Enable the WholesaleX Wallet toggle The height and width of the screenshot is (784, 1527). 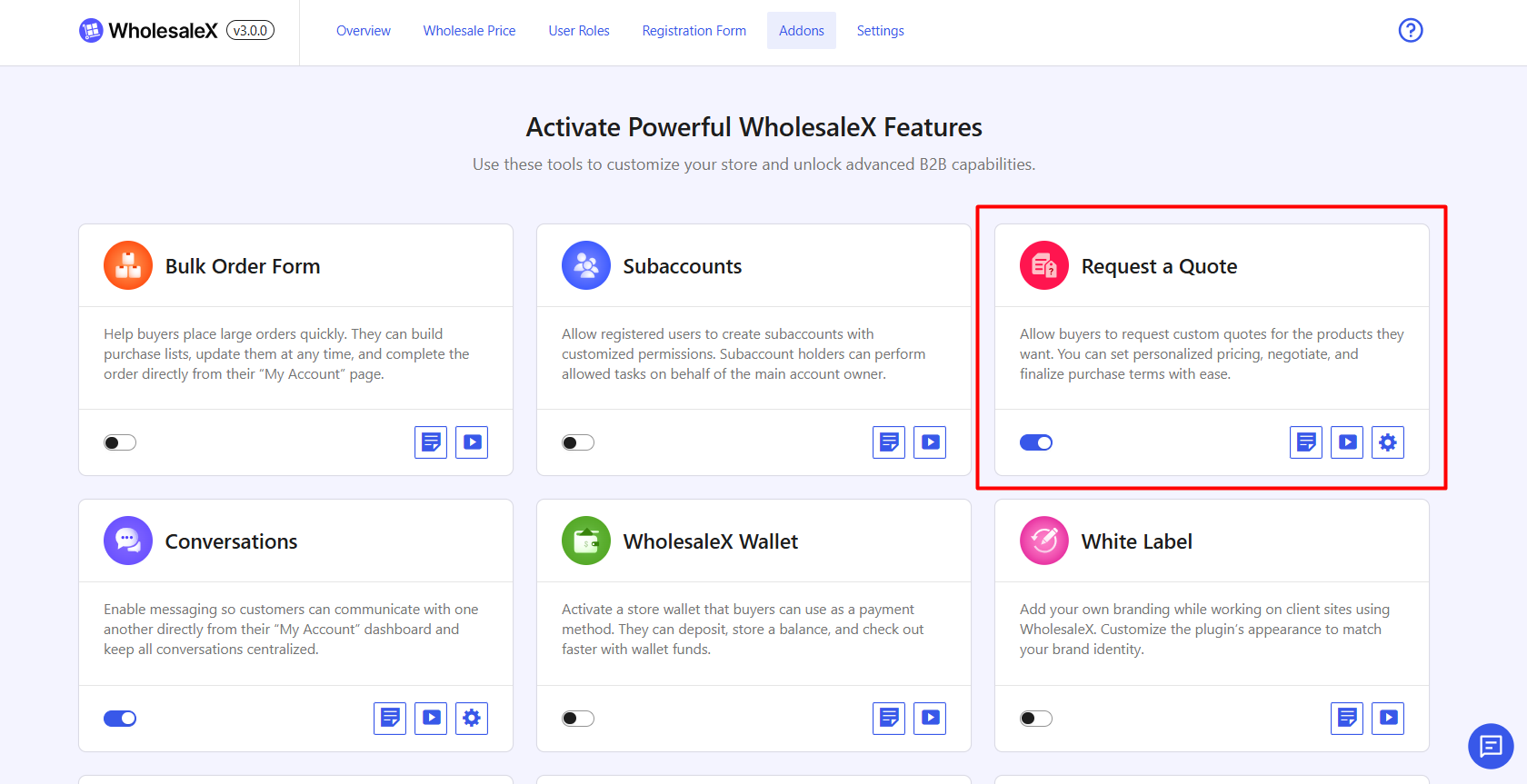578,719
